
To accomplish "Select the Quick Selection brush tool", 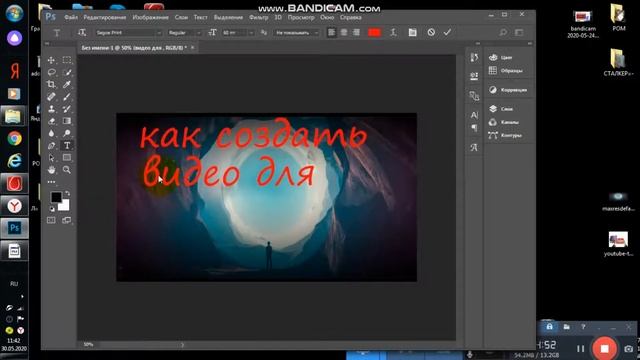I will (67, 72).
